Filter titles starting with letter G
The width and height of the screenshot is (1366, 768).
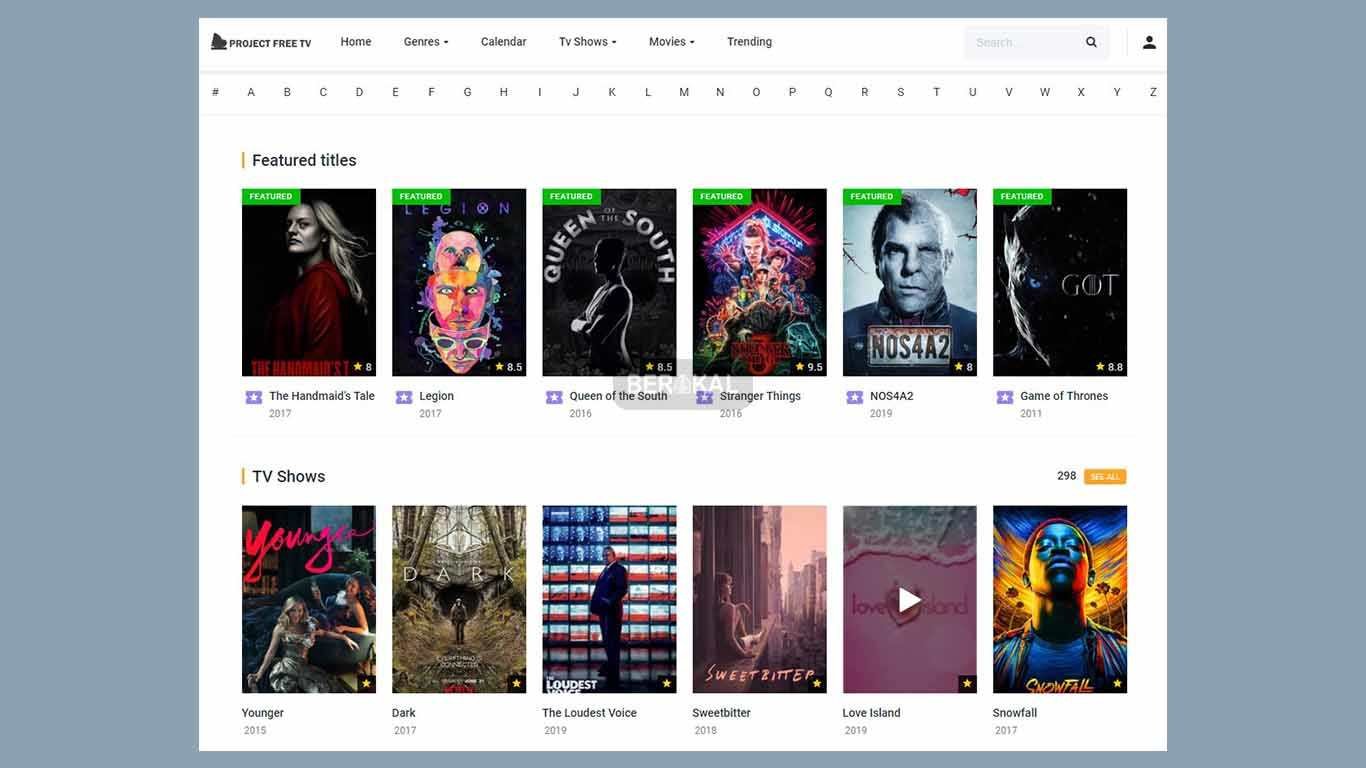(467, 92)
